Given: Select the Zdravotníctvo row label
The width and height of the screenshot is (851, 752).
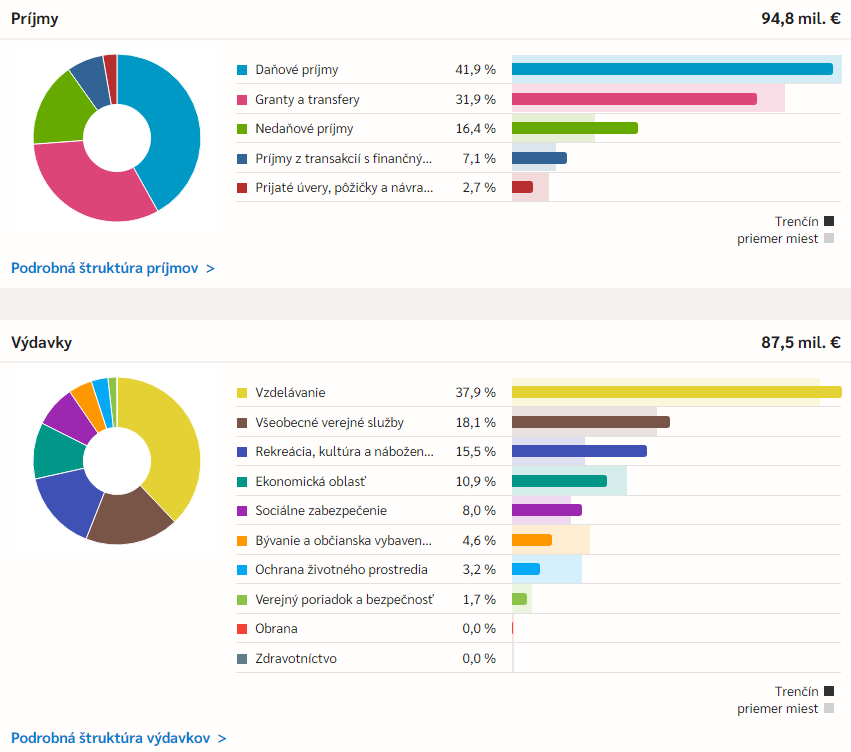Looking at the screenshot, I should [x=296, y=659].
